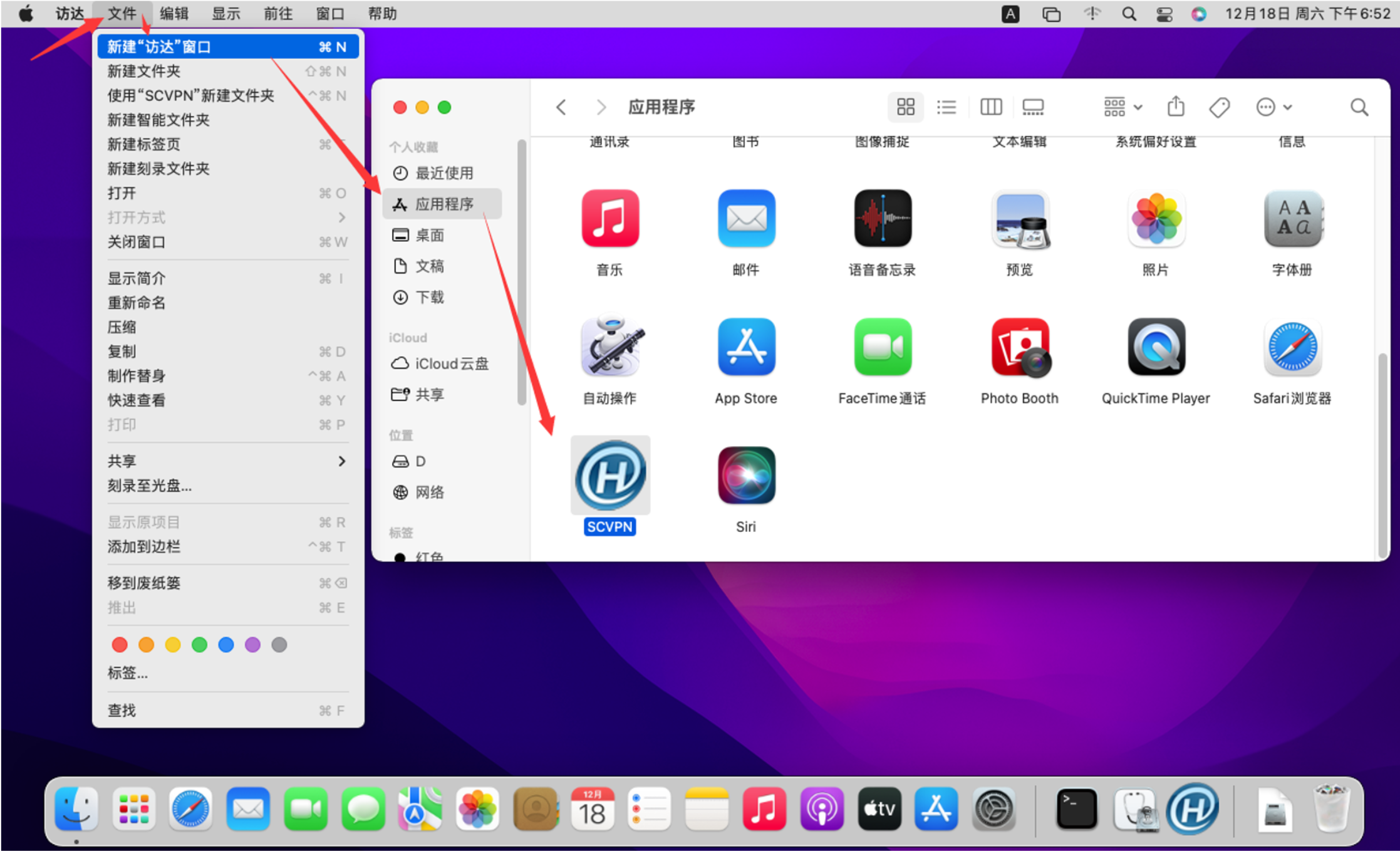Viewport: 1400px width, 851px height.
Task: Switch Finder to icon view
Action: pyautogui.click(x=905, y=107)
